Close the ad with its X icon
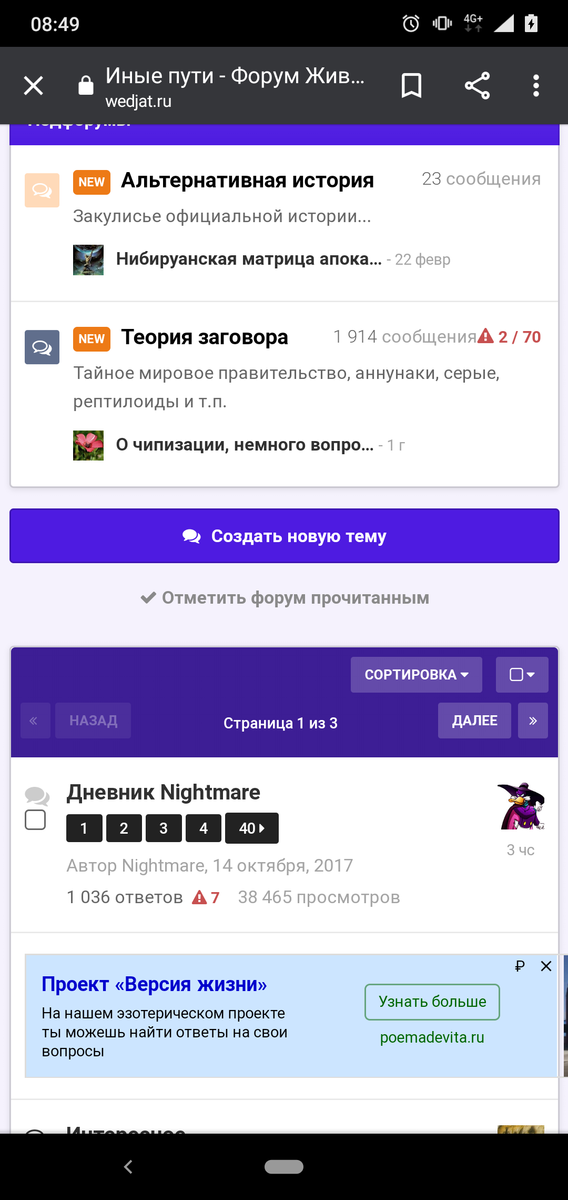This screenshot has height=1200, width=568. (546, 966)
